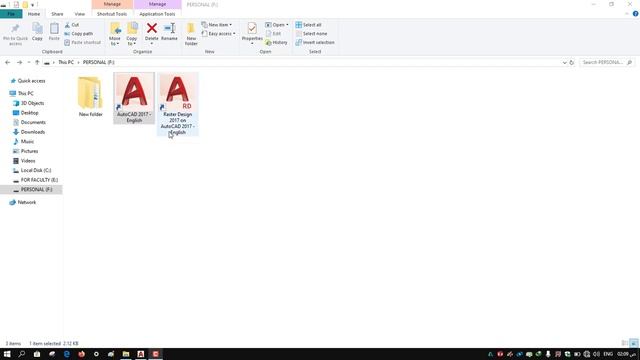This screenshot has height=360, width=640.
Task: Open Desktop in navigation pane
Action: click(x=29, y=113)
